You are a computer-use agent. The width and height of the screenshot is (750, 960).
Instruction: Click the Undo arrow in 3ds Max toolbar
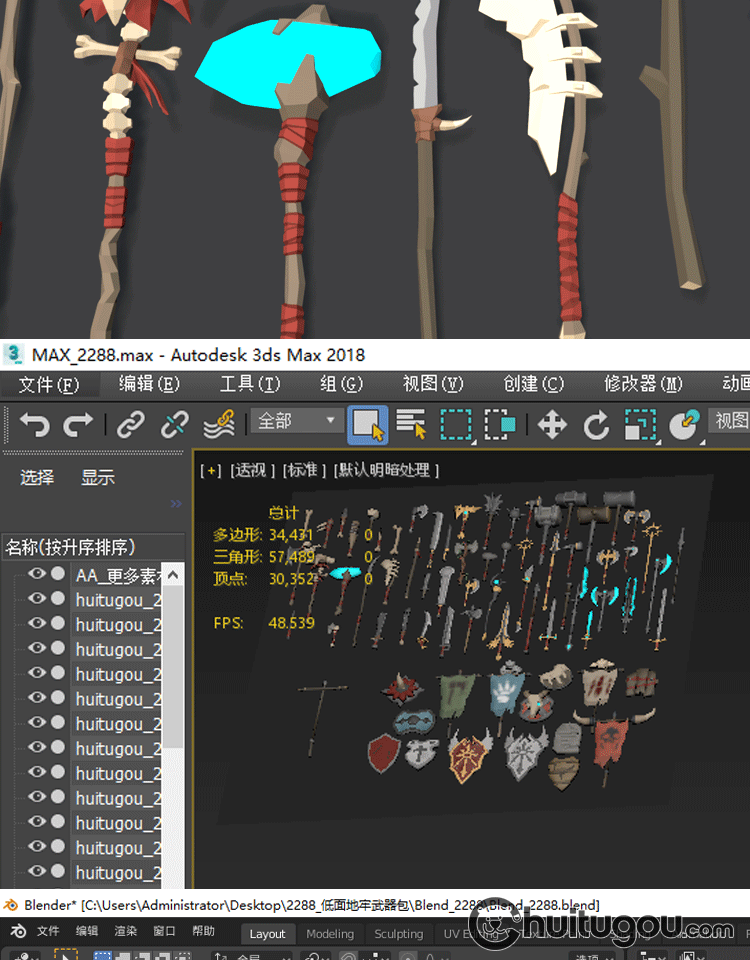tap(33, 424)
